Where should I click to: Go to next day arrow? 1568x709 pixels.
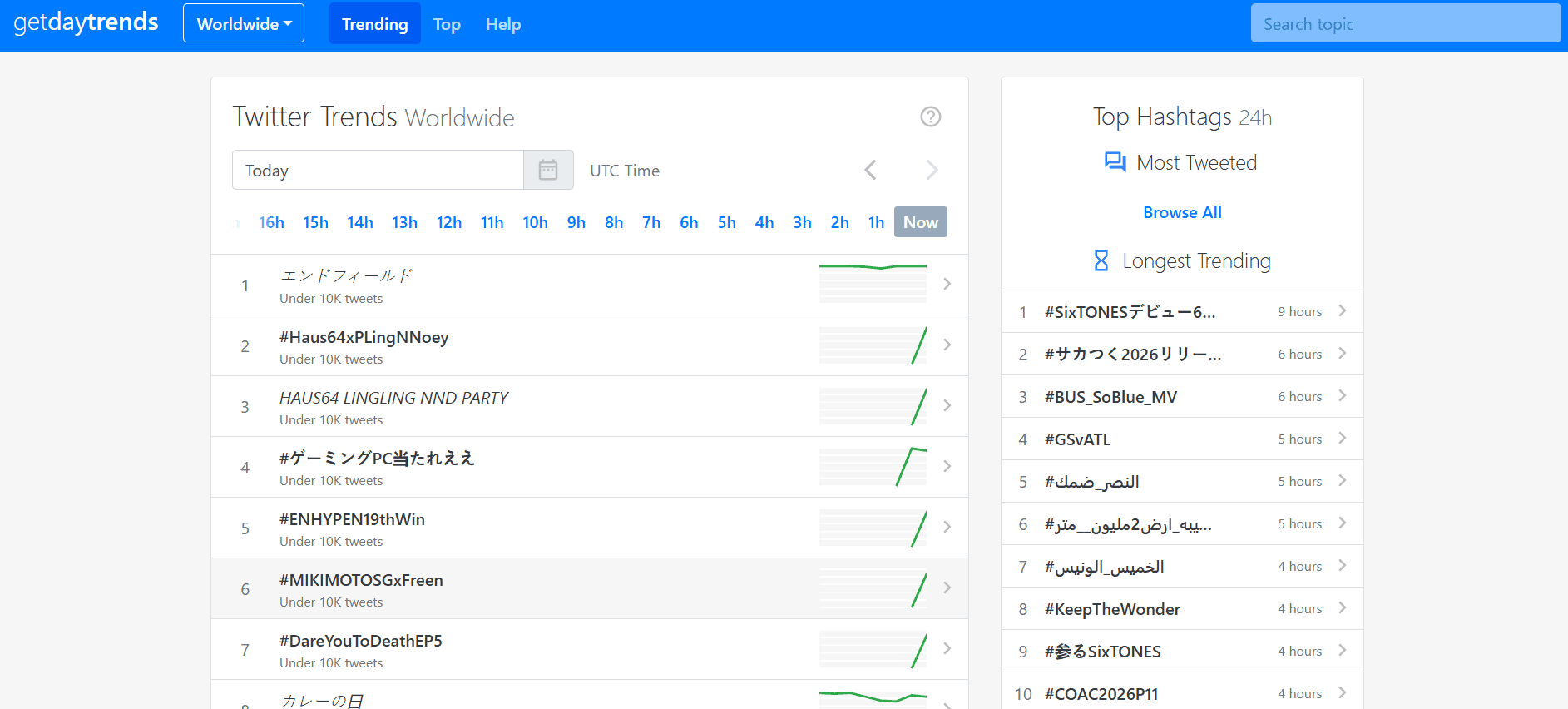point(932,170)
